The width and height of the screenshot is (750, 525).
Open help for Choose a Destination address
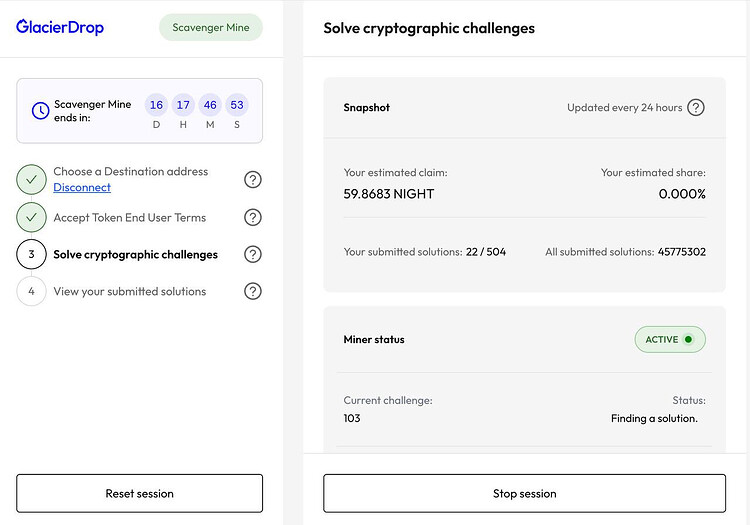tap(253, 180)
